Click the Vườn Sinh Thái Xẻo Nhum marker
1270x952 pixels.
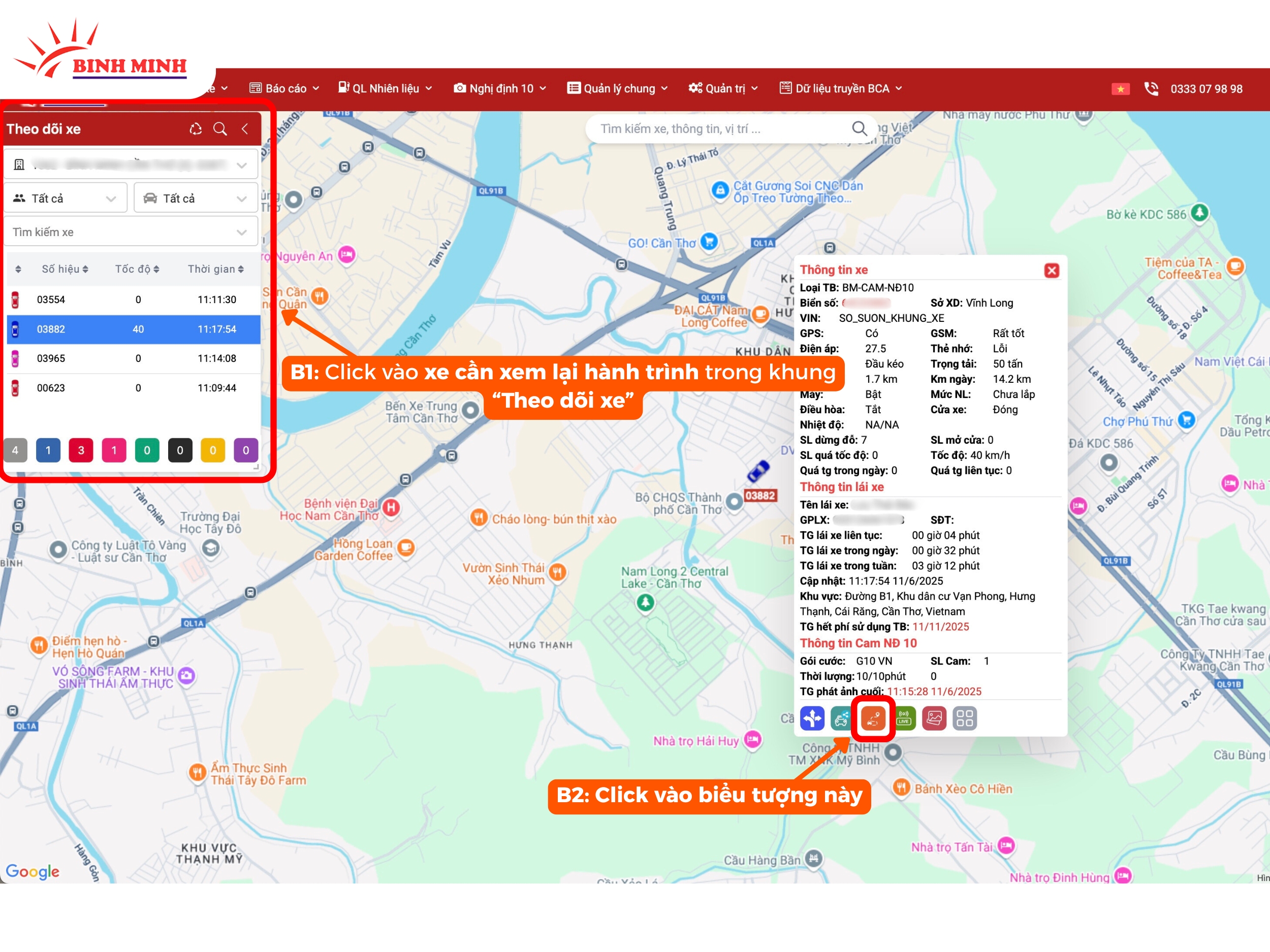pyautogui.click(x=557, y=572)
